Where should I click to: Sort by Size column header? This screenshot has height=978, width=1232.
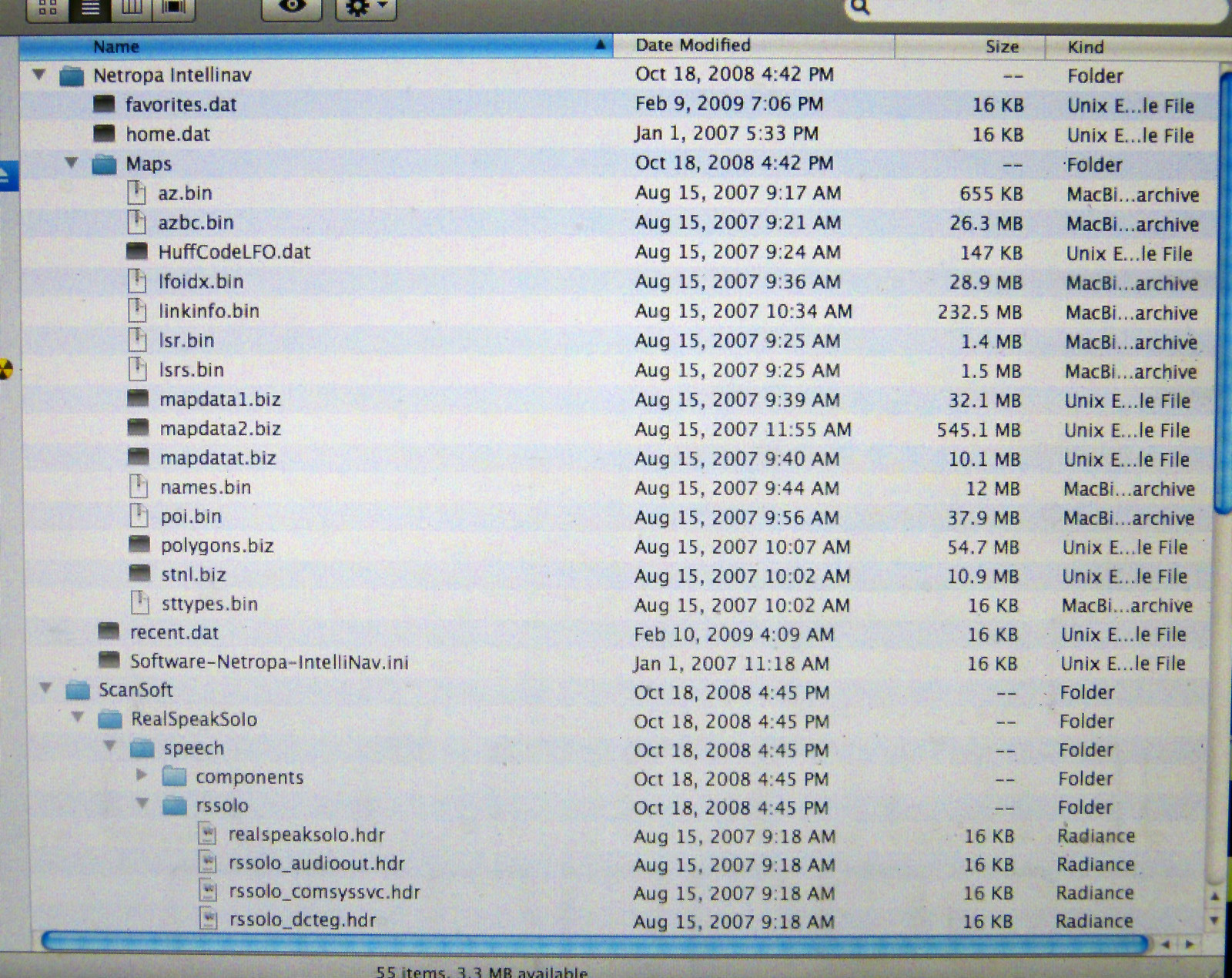click(1001, 47)
